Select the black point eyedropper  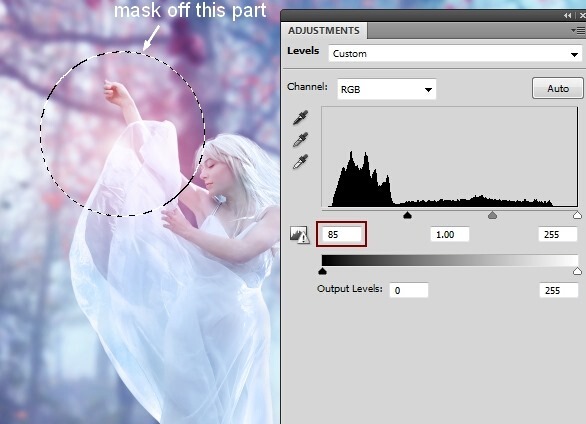[300, 118]
